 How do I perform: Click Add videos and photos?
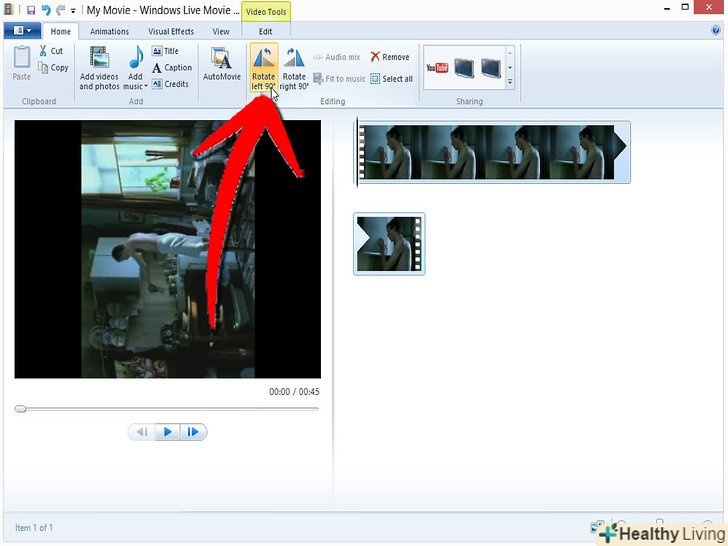(x=99, y=68)
